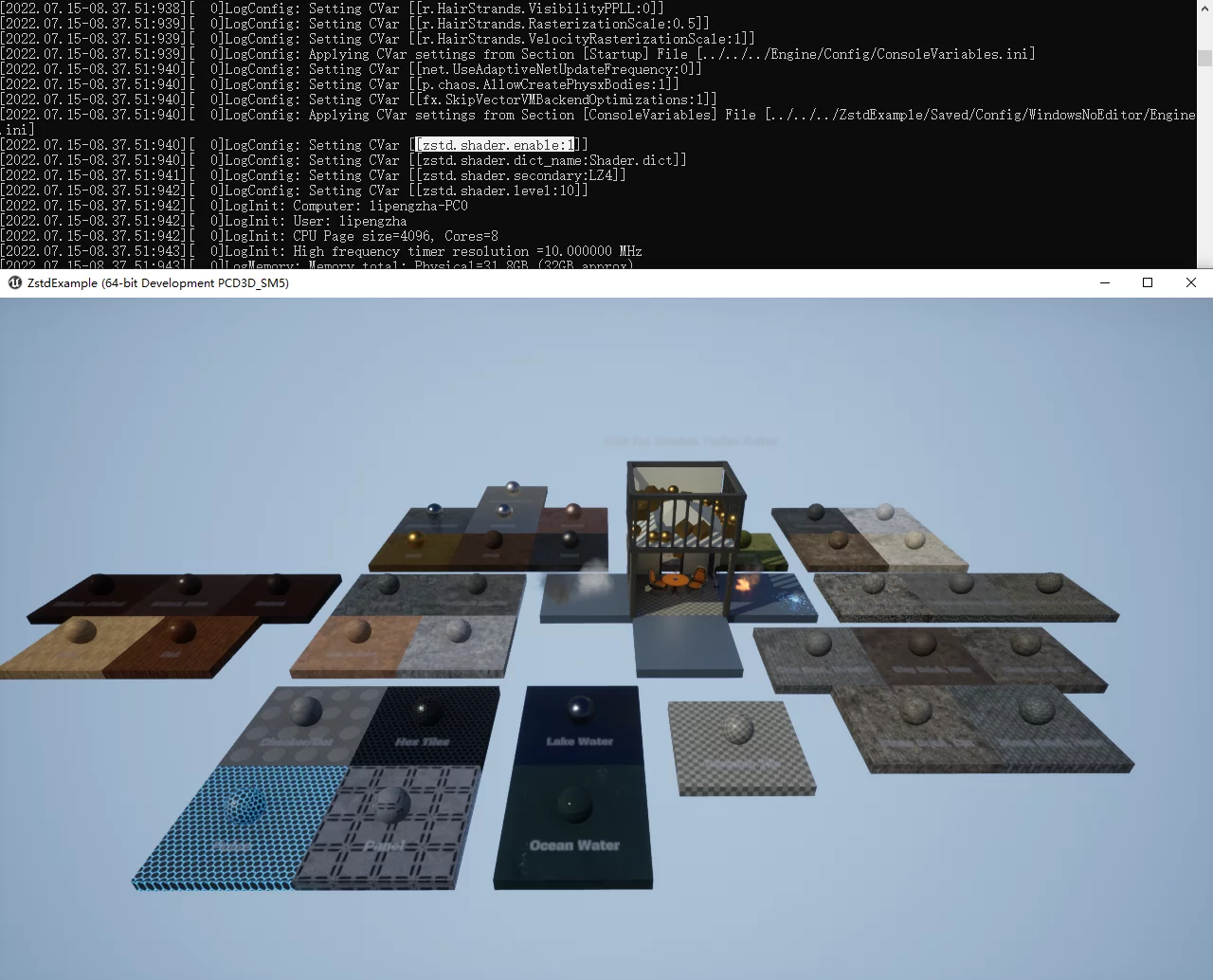Click the console scrollbar thumb
The image size is (1213, 980).
[x=1204, y=58]
